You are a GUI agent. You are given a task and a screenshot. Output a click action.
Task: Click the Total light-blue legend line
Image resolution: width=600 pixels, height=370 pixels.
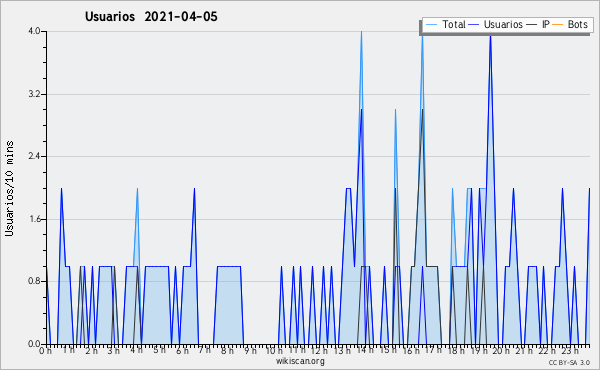(x=431, y=24)
